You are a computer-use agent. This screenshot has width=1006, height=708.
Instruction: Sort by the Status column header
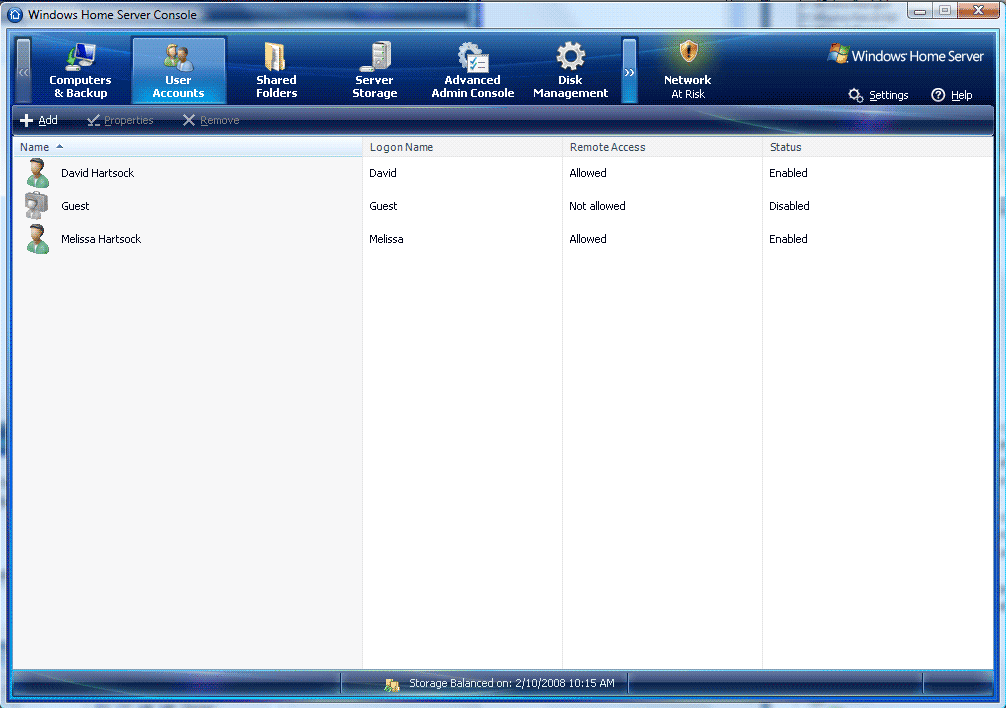[878, 147]
